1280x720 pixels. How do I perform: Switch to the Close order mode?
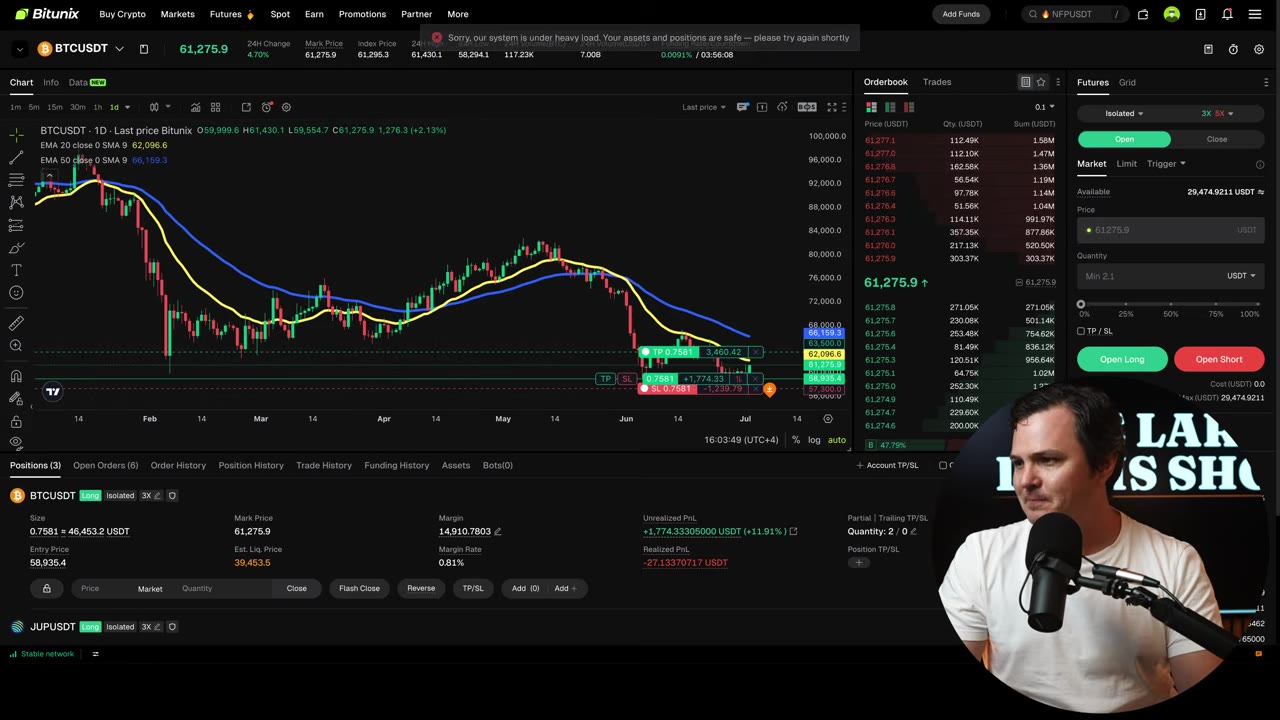pyautogui.click(x=1217, y=139)
